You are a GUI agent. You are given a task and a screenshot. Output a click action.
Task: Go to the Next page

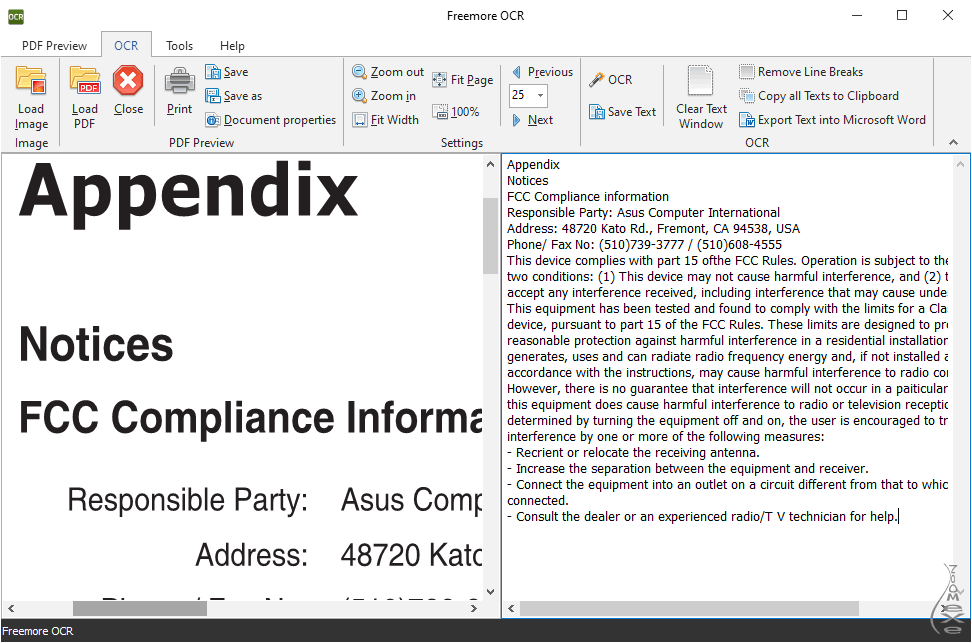point(532,120)
